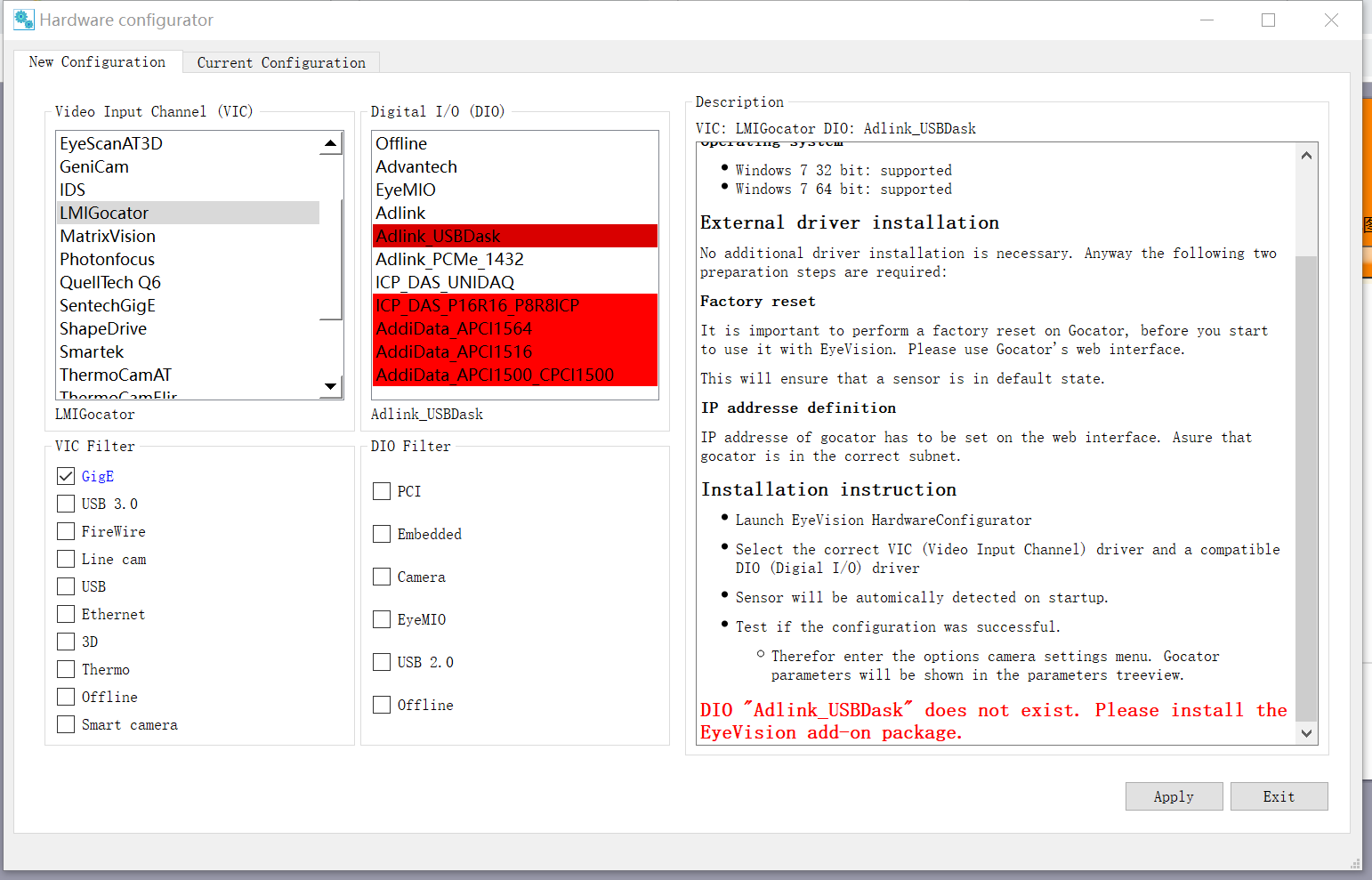Select LMIGocator video input channel
This screenshot has width=1372, height=880.
point(188,213)
